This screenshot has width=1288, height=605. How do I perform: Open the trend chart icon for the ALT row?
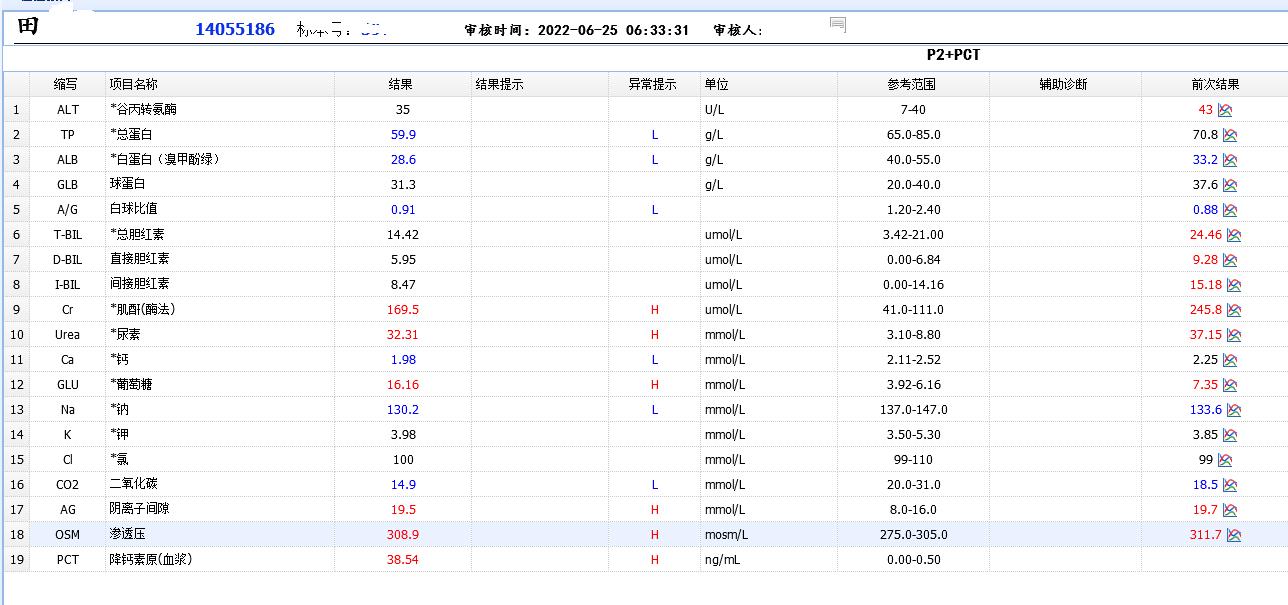pyautogui.click(x=1225, y=110)
